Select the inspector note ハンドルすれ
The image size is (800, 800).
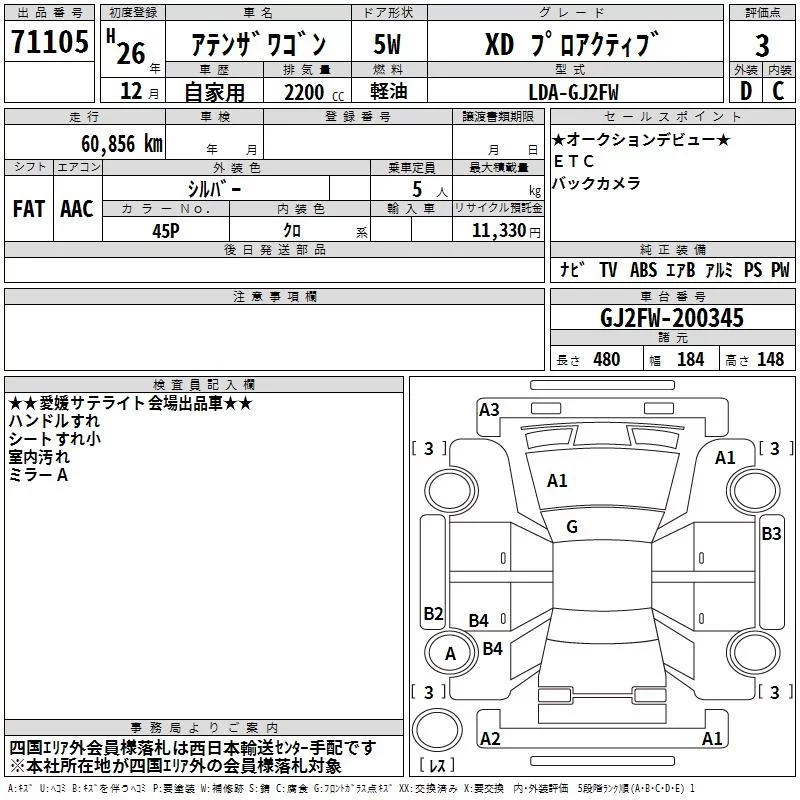pyautogui.click(x=54, y=421)
